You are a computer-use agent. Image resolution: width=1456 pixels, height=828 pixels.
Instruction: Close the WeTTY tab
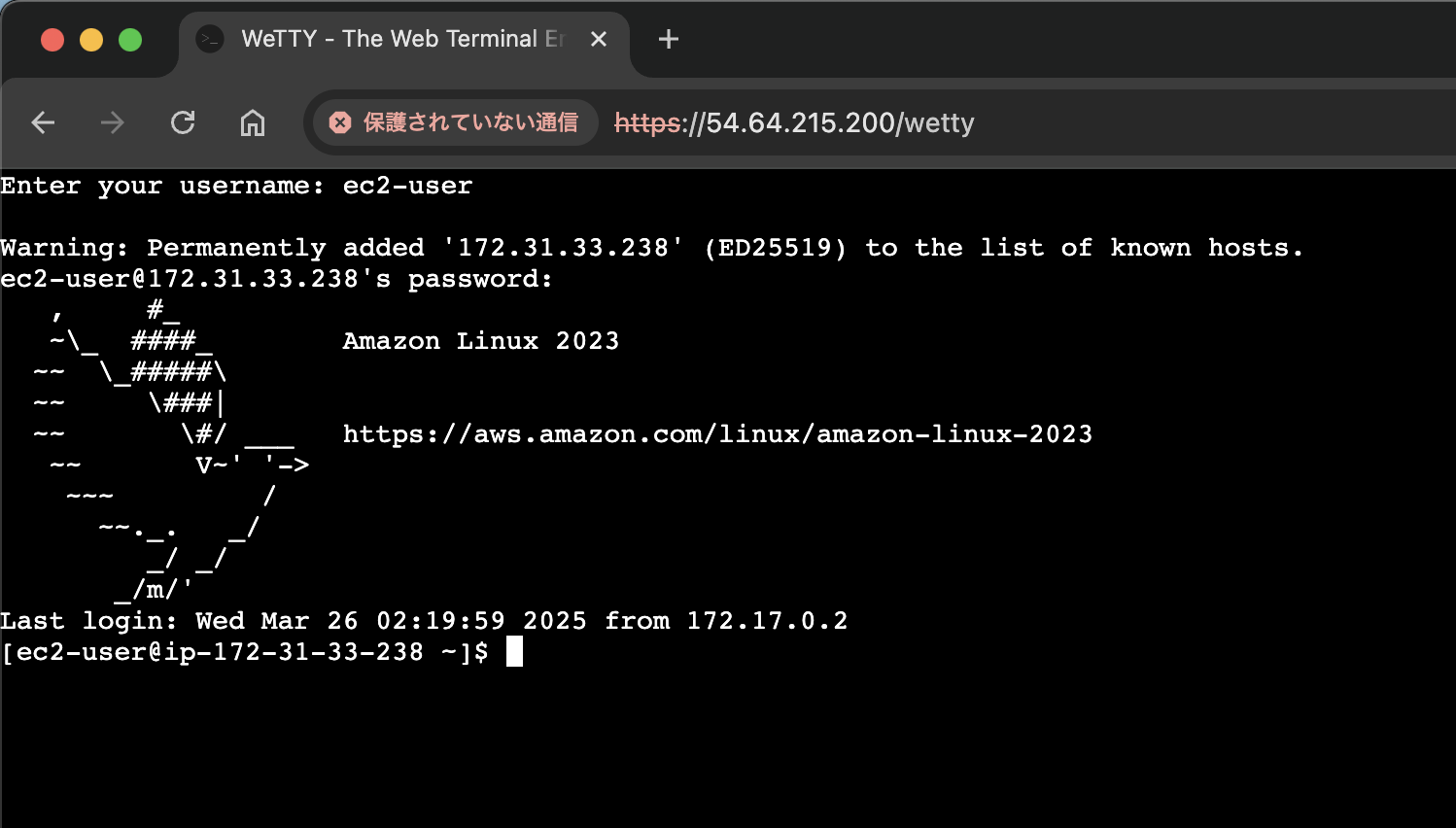[599, 39]
